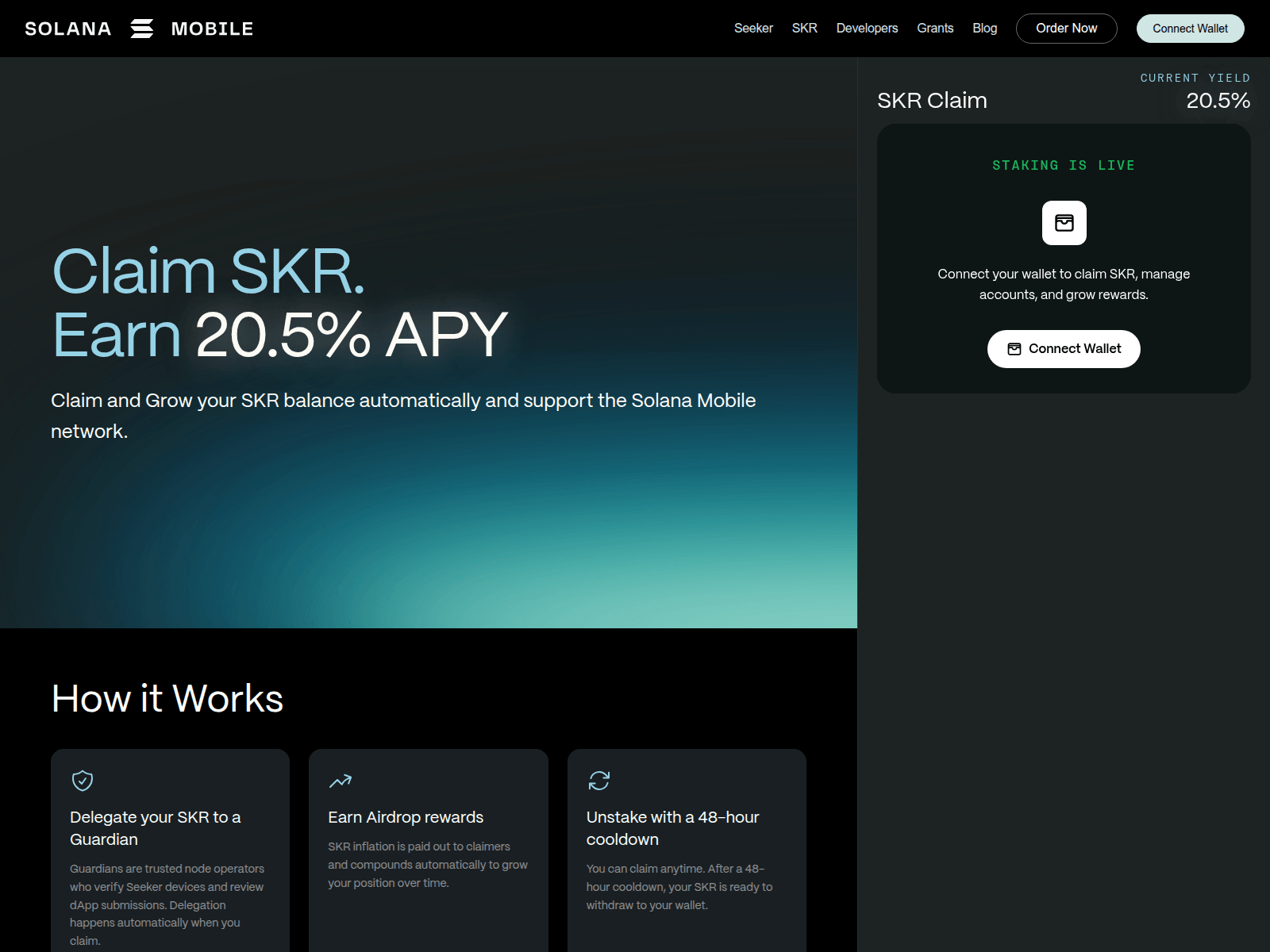Open the Seeker navigation link

click(754, 29)
